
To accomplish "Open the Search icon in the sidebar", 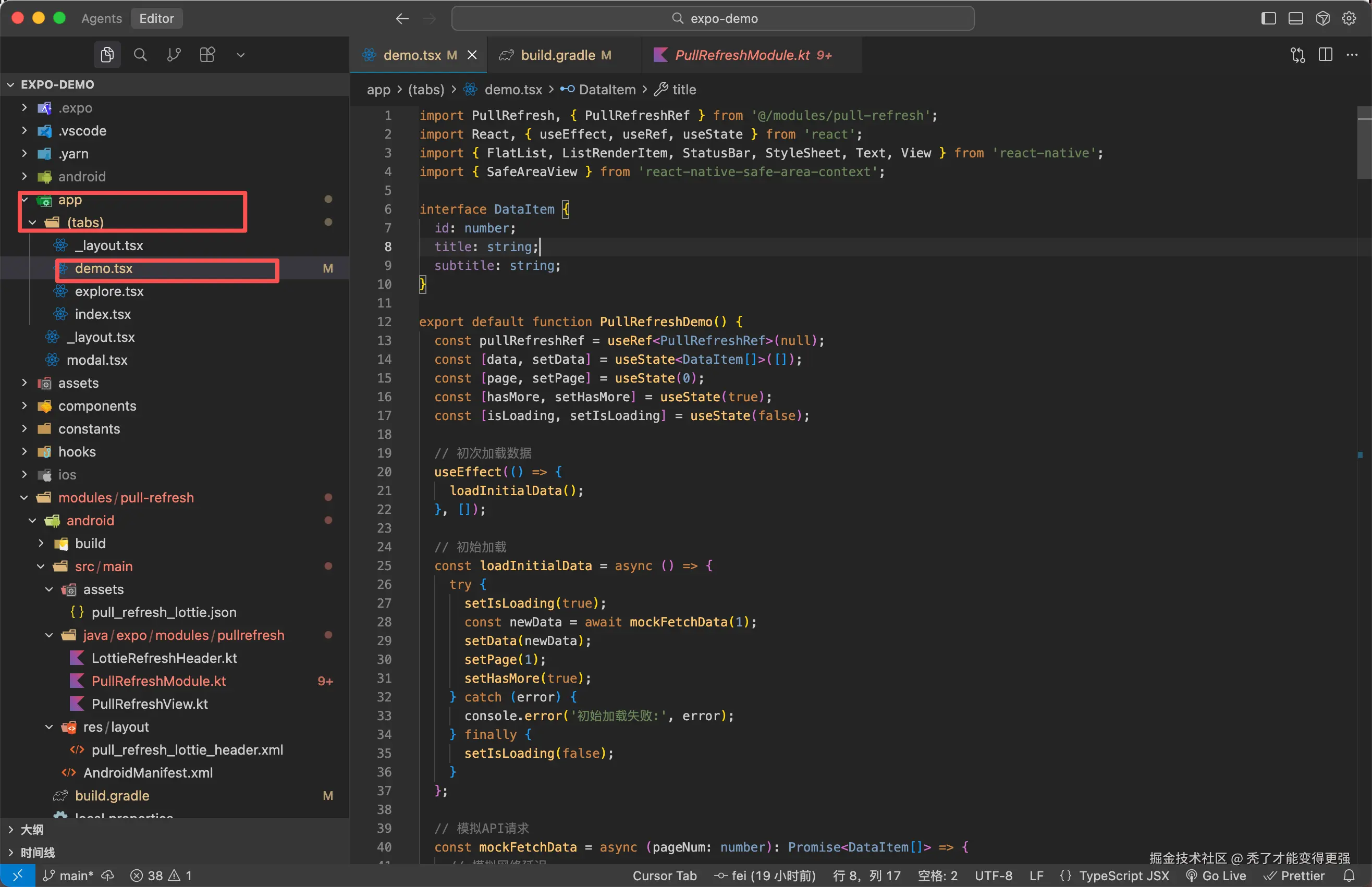I will click(x=140, y=55).
